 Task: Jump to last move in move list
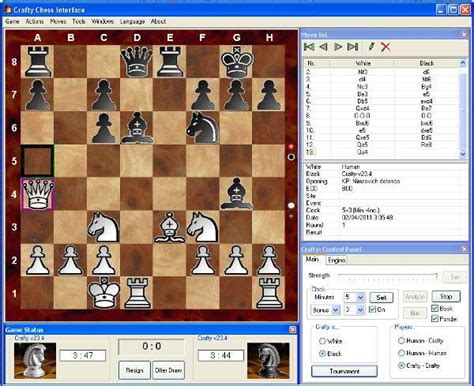(352, 47)
